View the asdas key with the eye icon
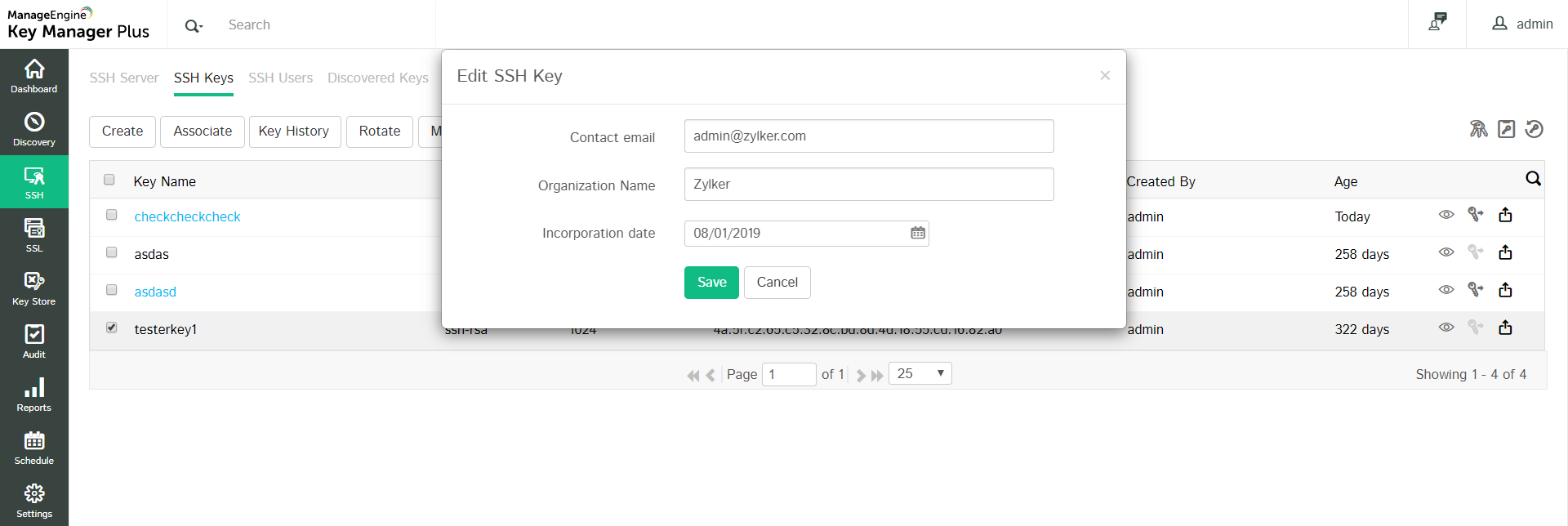The image size is (1568, 526). click(1445, 252)
